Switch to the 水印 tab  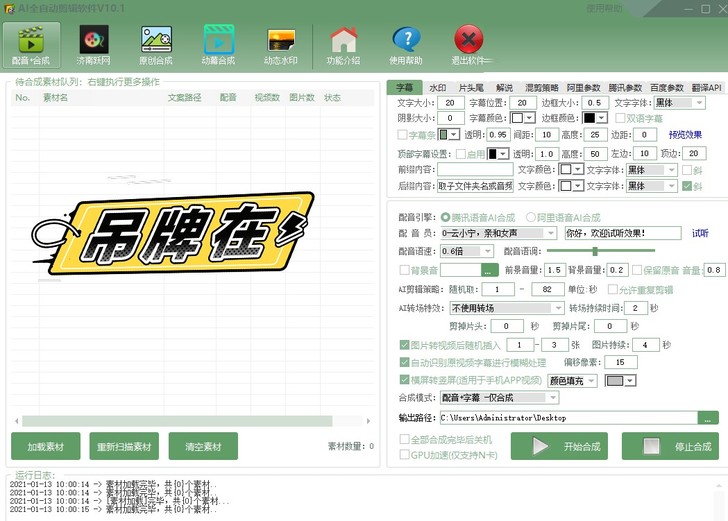tap(438, 88)
